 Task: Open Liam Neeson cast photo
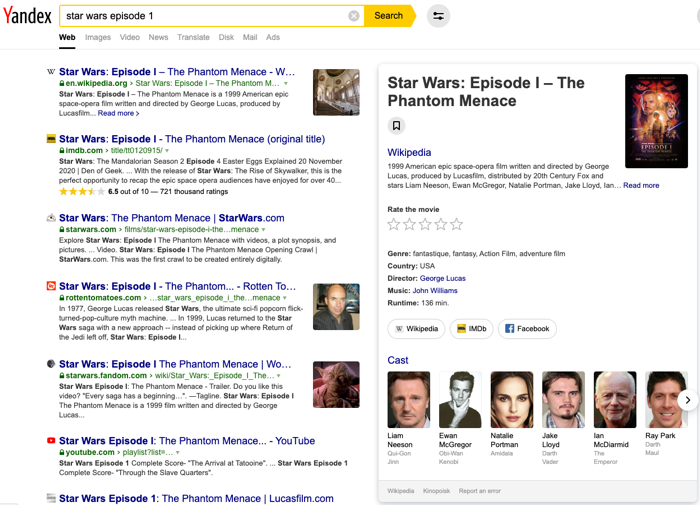tap(409, 400)
